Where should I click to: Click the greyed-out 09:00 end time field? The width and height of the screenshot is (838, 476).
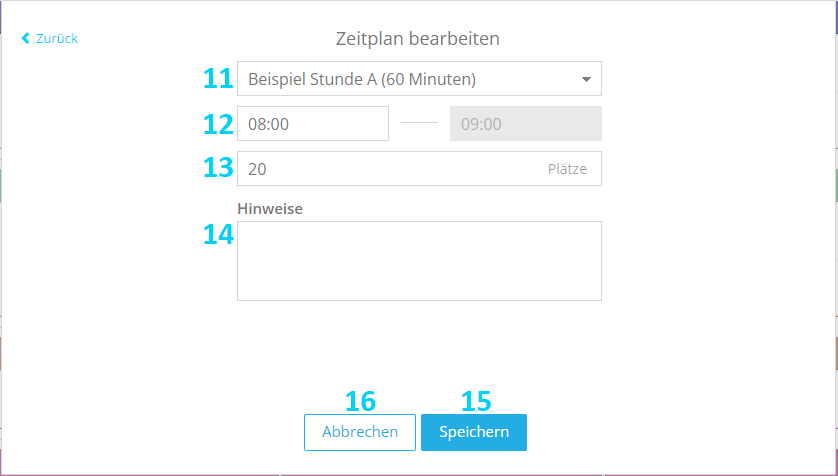(526, 123)
